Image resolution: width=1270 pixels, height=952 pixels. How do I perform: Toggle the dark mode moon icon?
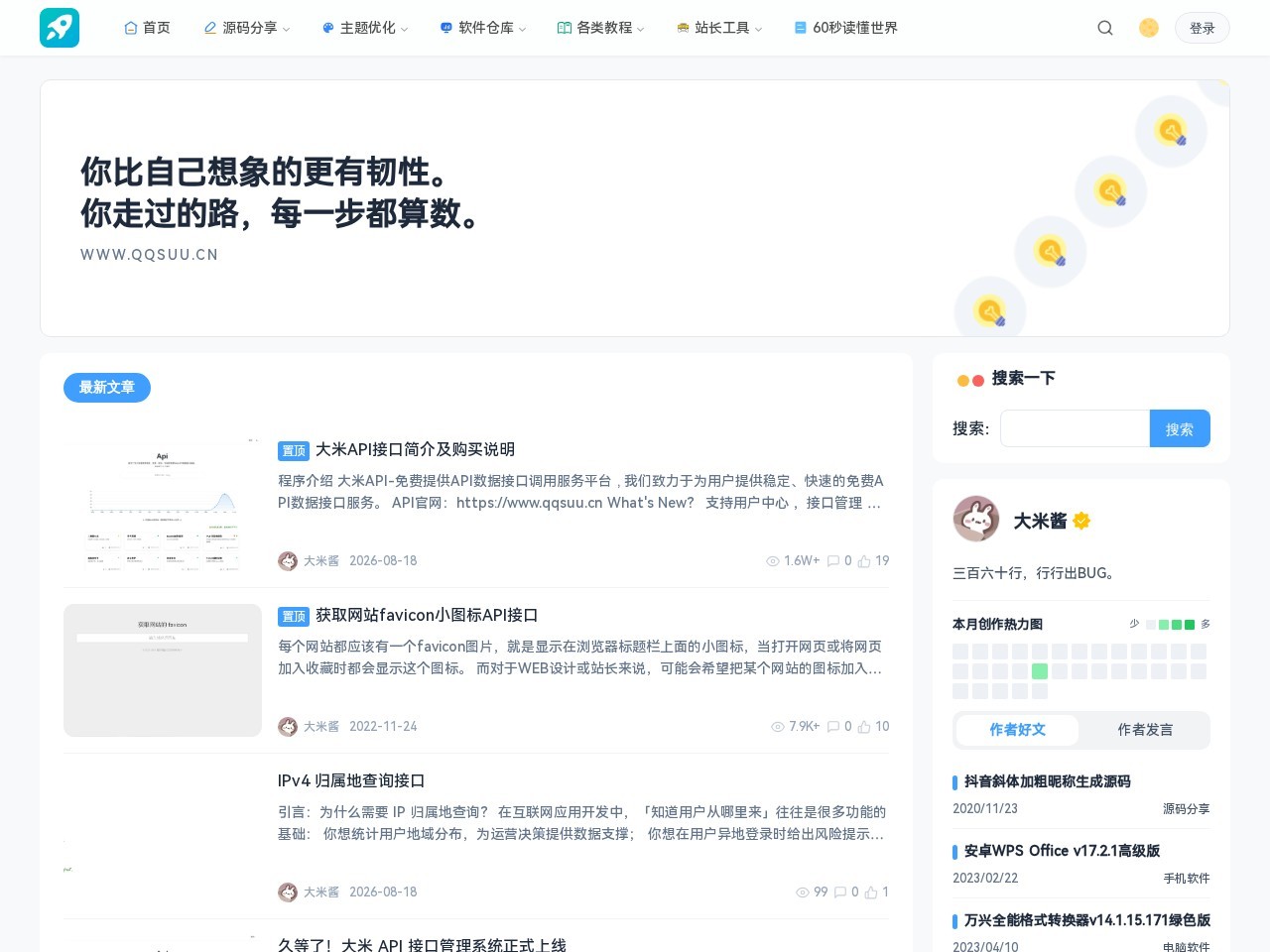[1149, 28]
